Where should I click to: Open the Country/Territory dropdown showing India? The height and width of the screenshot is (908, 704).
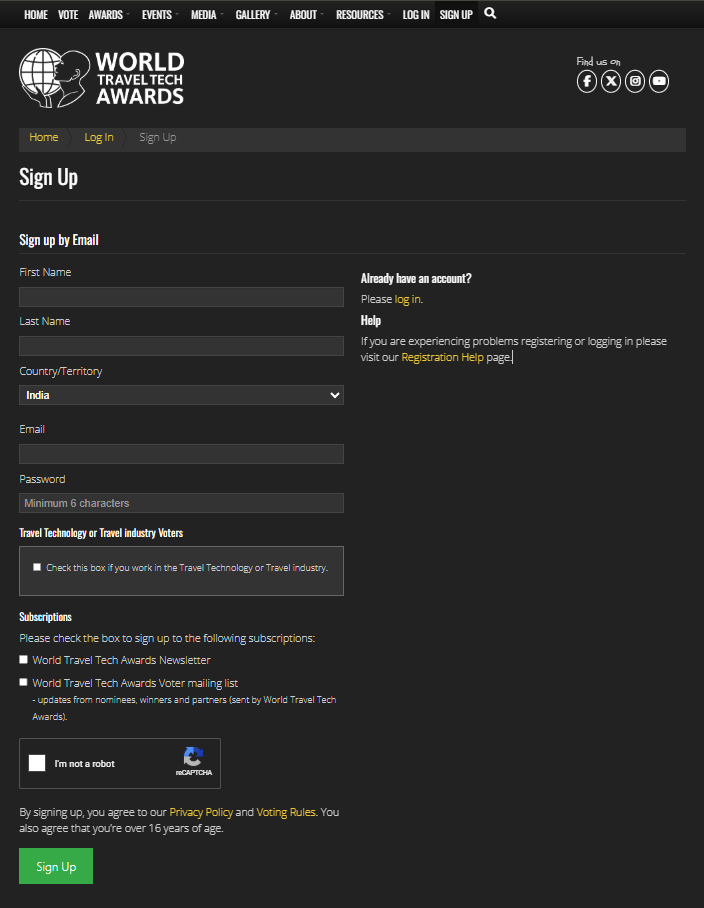181,395
